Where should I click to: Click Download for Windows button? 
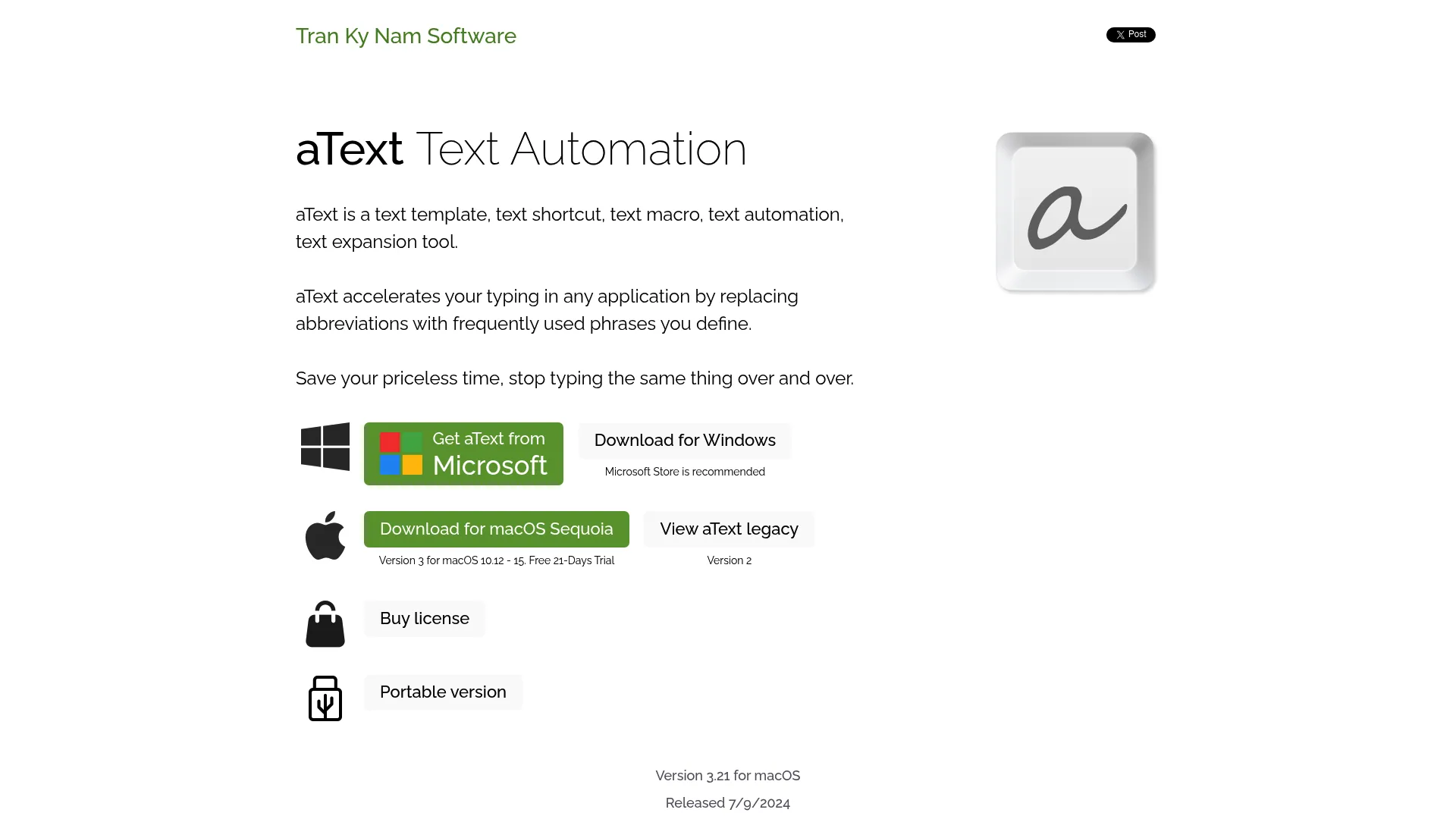tap(685, 441)
